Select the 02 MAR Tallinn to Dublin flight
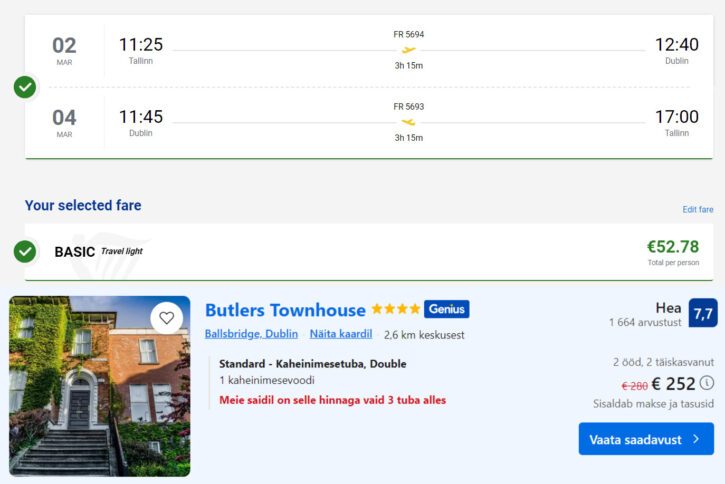Screen dimensions: 725x484 [369, 51]
